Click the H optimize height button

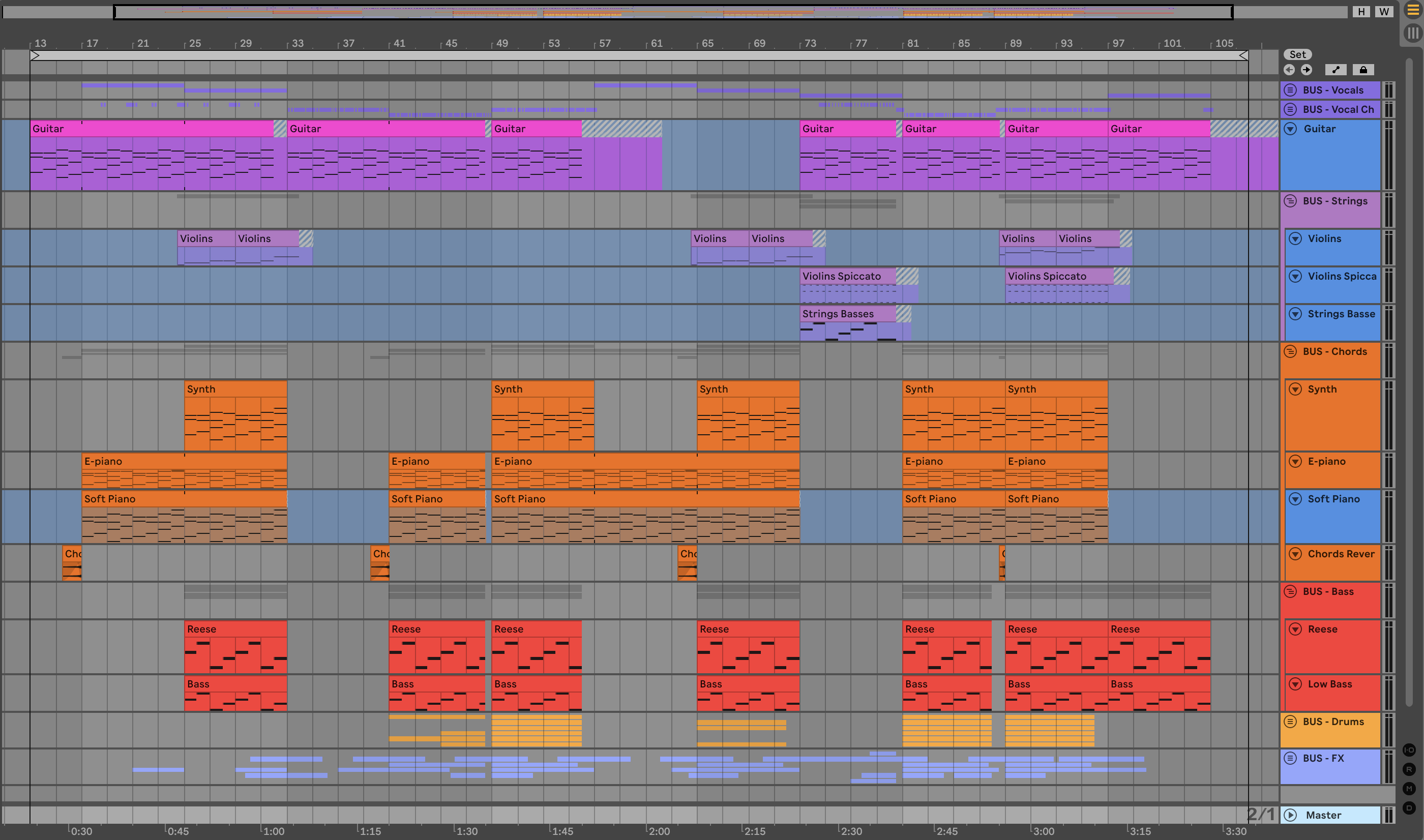[x=1361, y=11]
